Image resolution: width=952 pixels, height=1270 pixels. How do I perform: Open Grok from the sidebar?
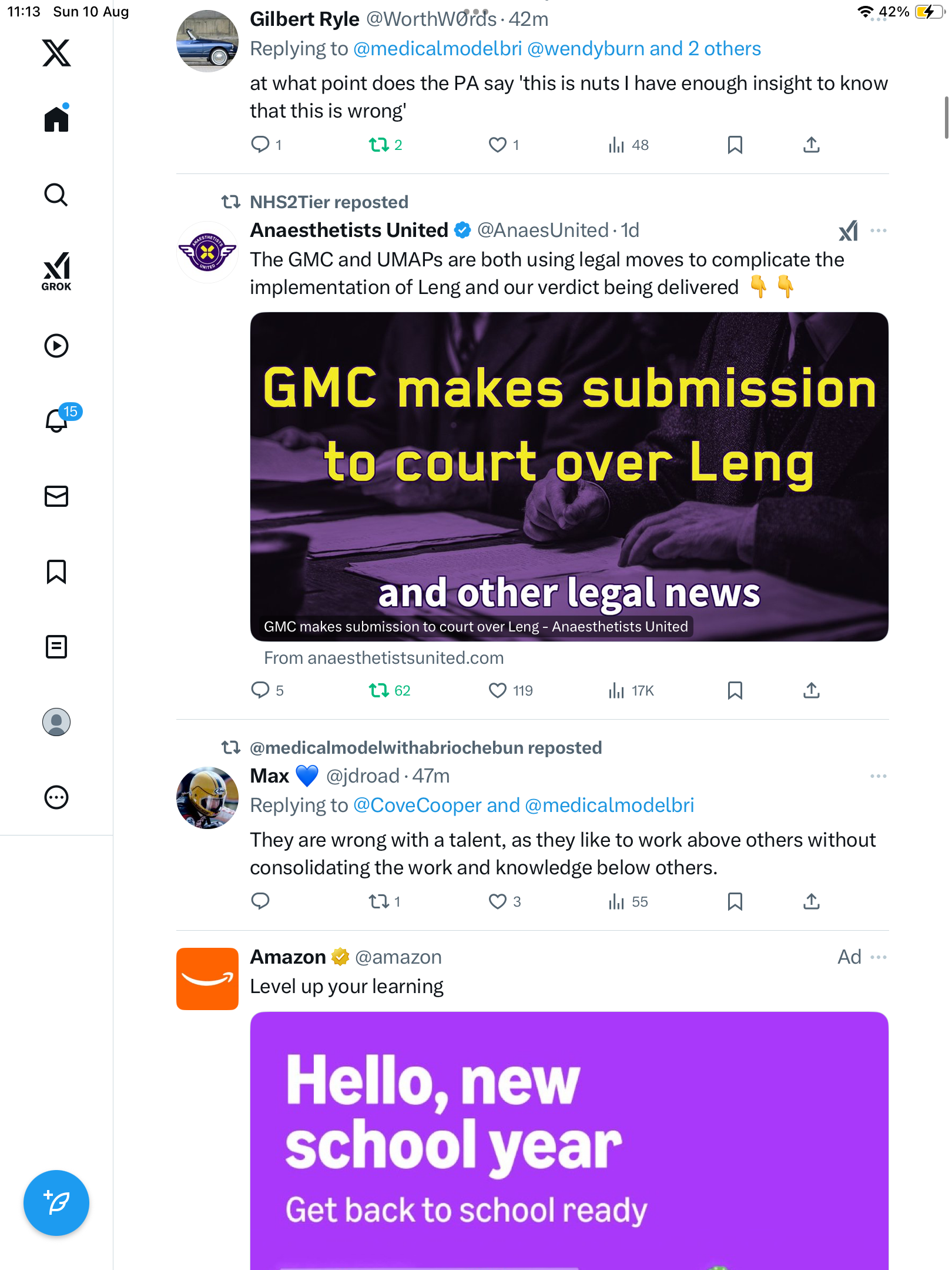click(56, 271)
